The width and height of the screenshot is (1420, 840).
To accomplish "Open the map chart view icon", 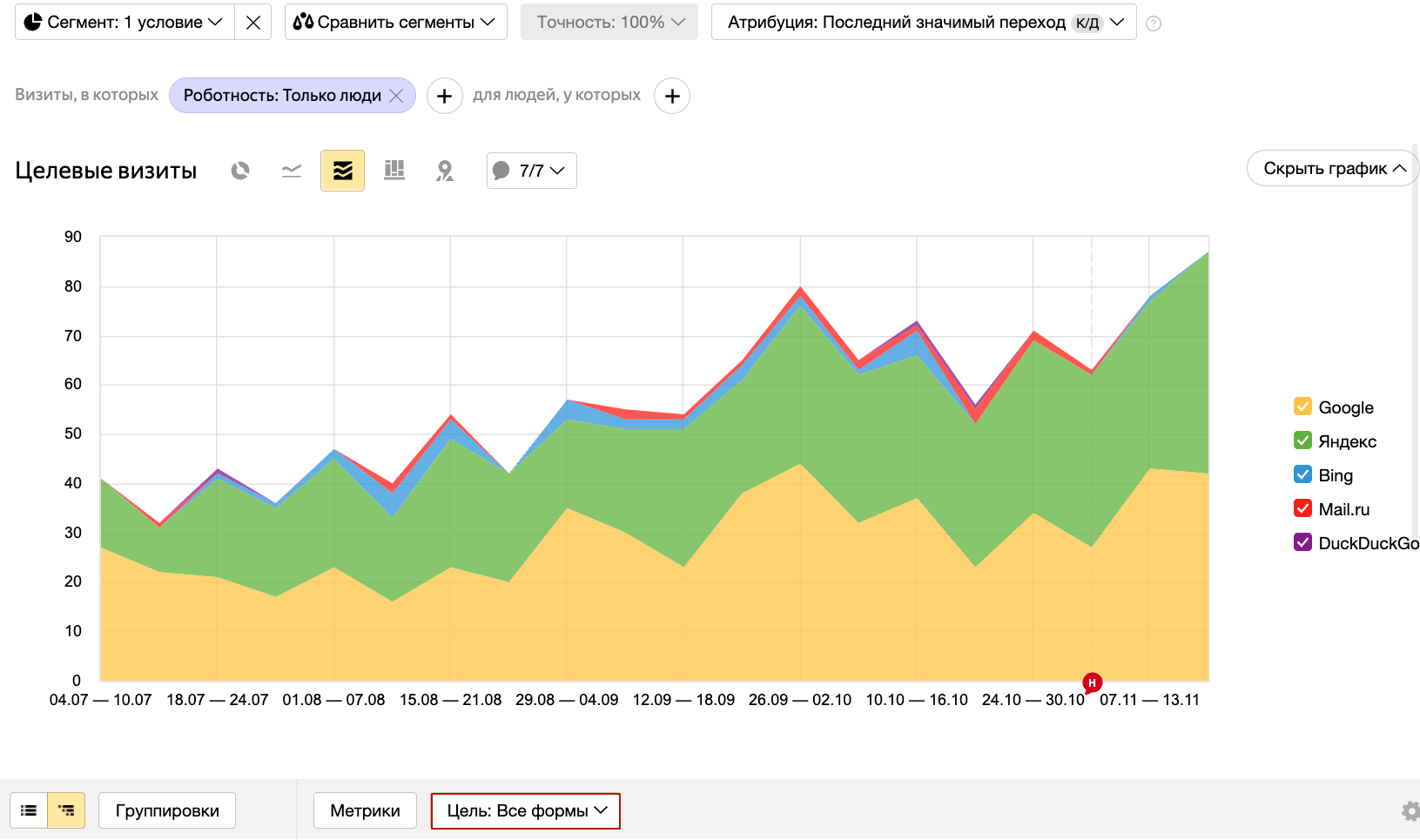I will pos(445,171).
